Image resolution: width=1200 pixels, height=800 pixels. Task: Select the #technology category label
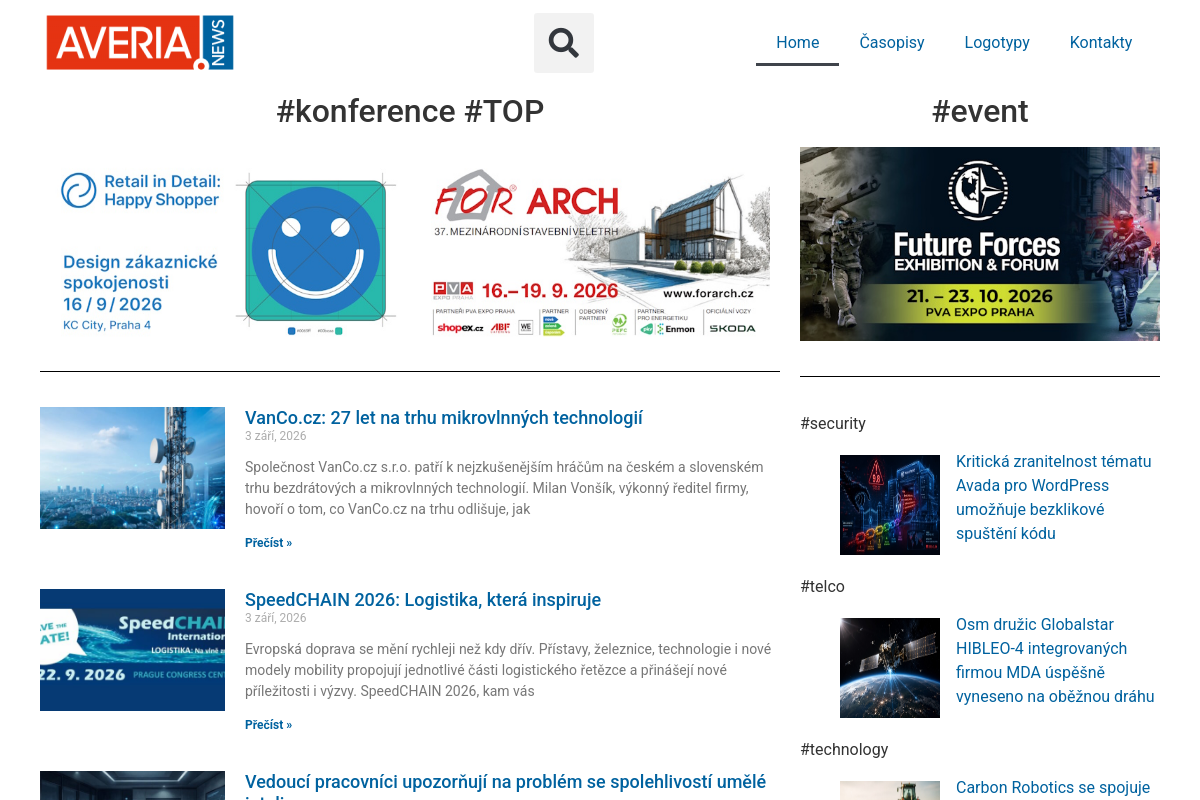pos(844,749)
